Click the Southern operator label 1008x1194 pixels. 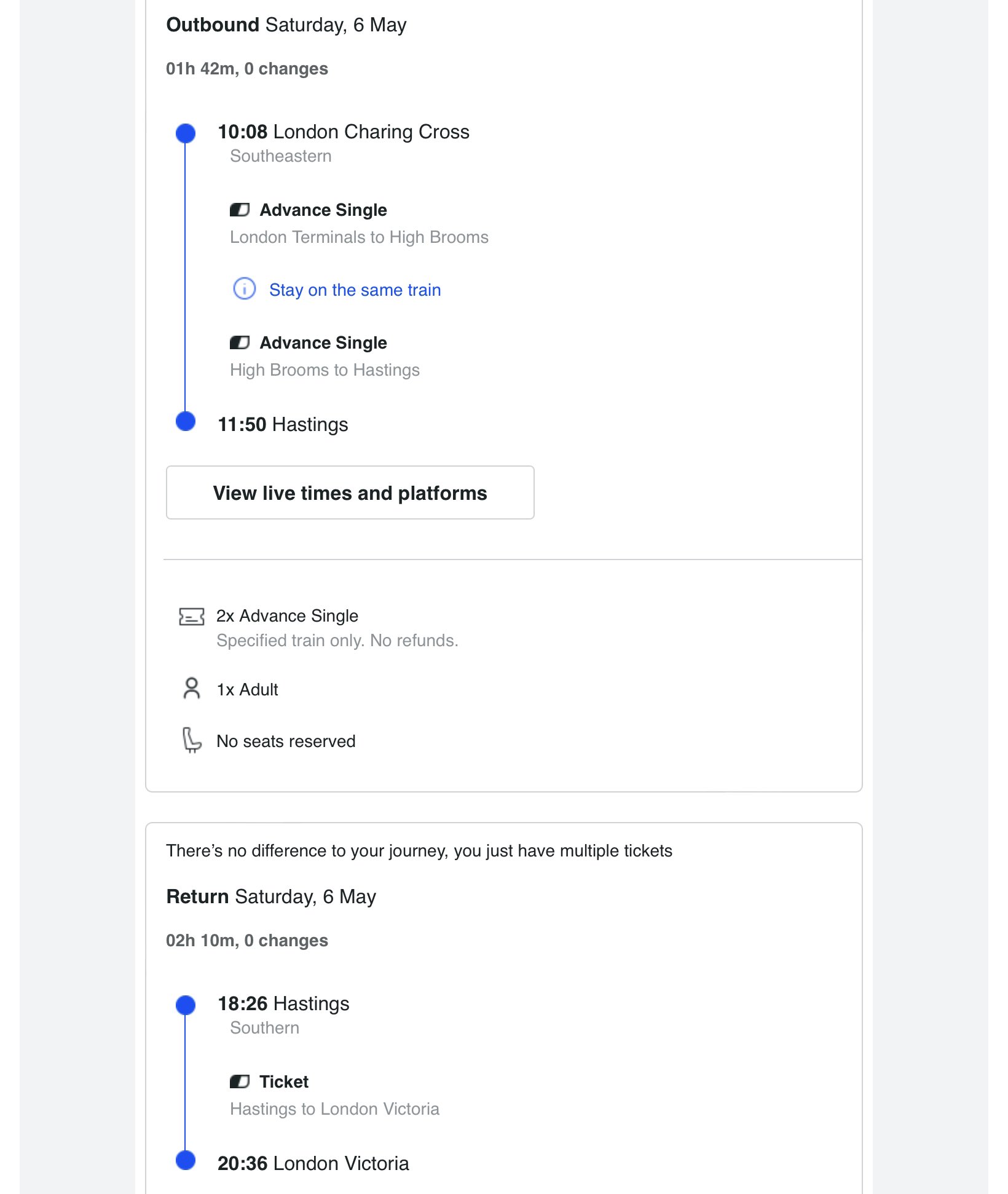(264, 1028)
